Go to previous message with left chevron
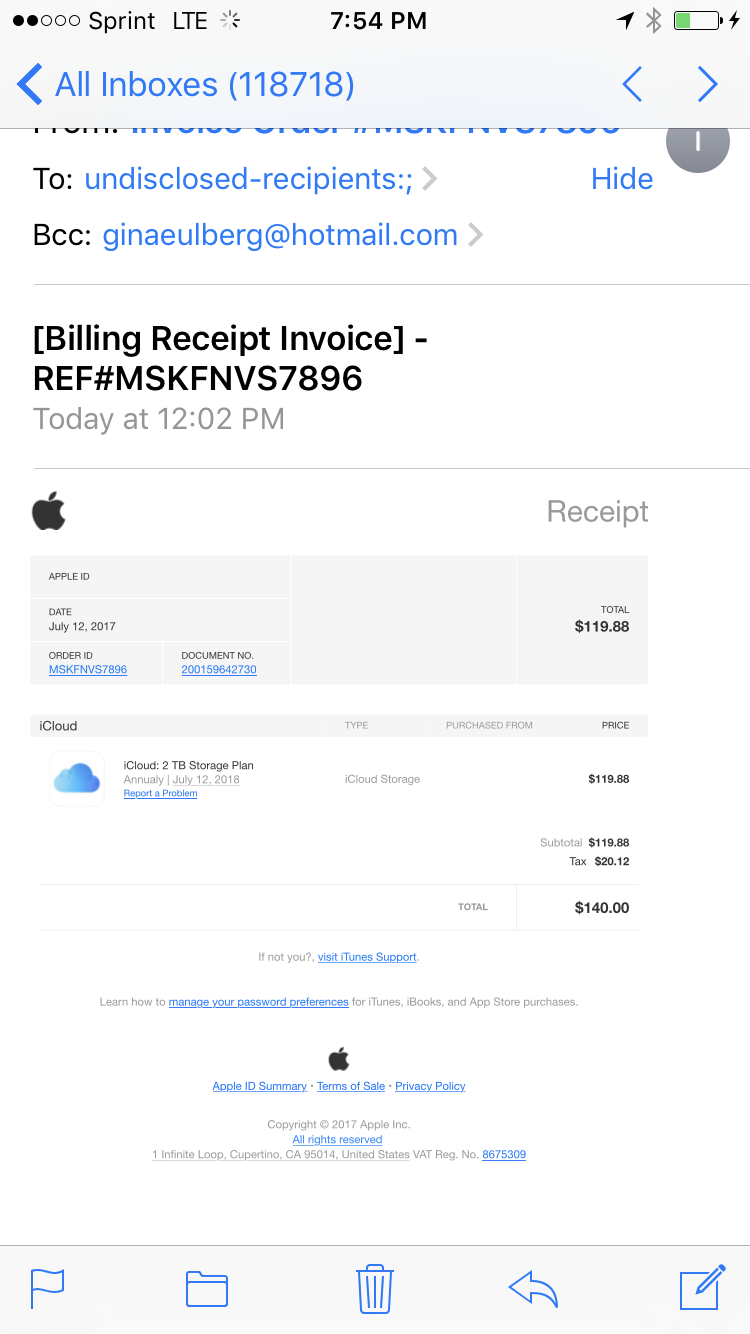The height and width of the screenshot is (1334, 750). [632, 85]
